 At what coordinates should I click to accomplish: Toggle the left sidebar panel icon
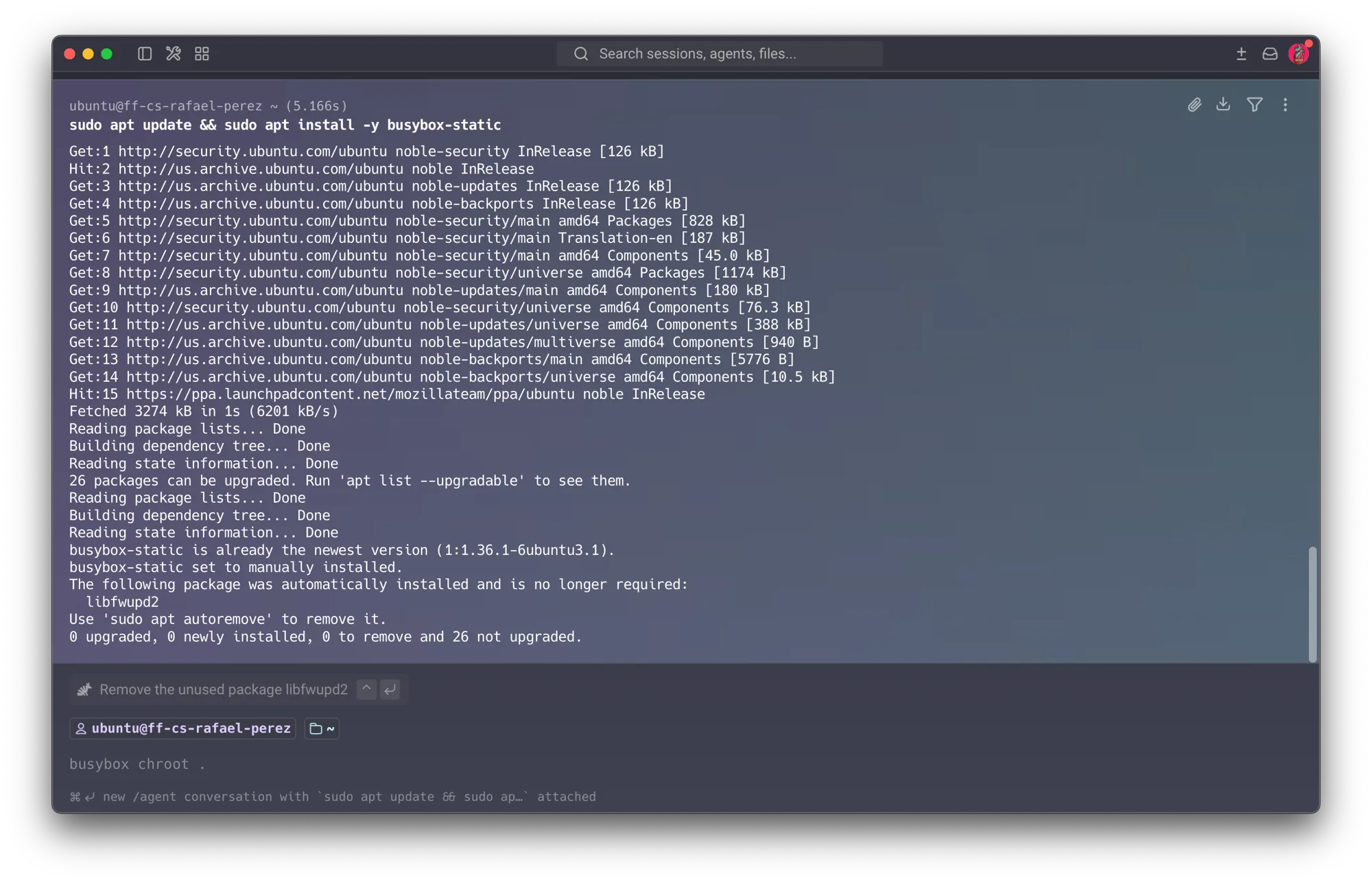pyautogui.click(x=144, y=53)
